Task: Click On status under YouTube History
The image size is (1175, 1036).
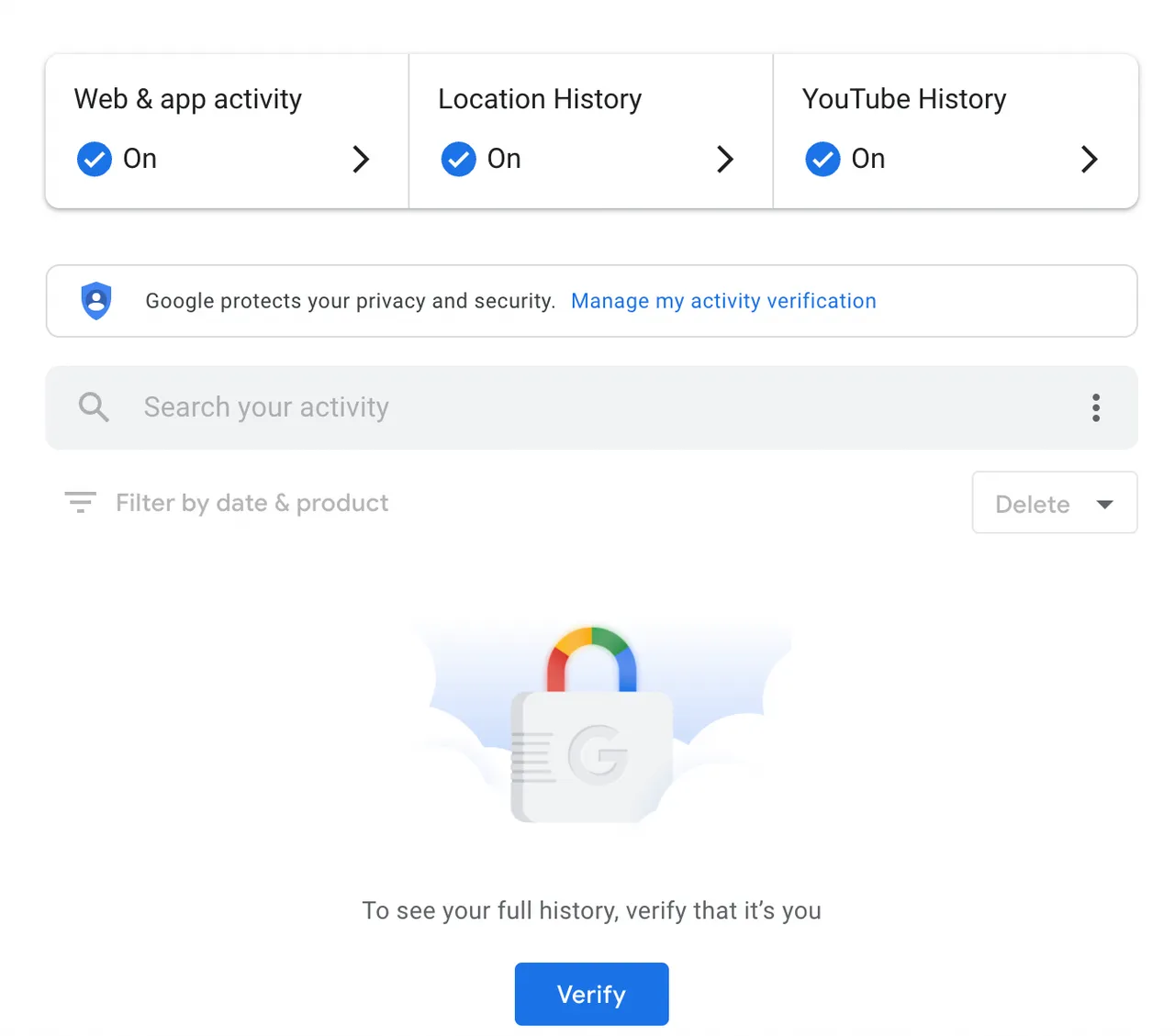Action: [x=868, y=159]
